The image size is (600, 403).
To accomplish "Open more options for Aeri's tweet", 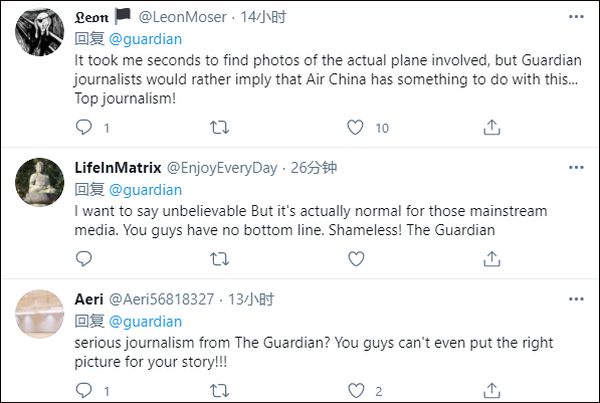I will (x=574, y=298).
